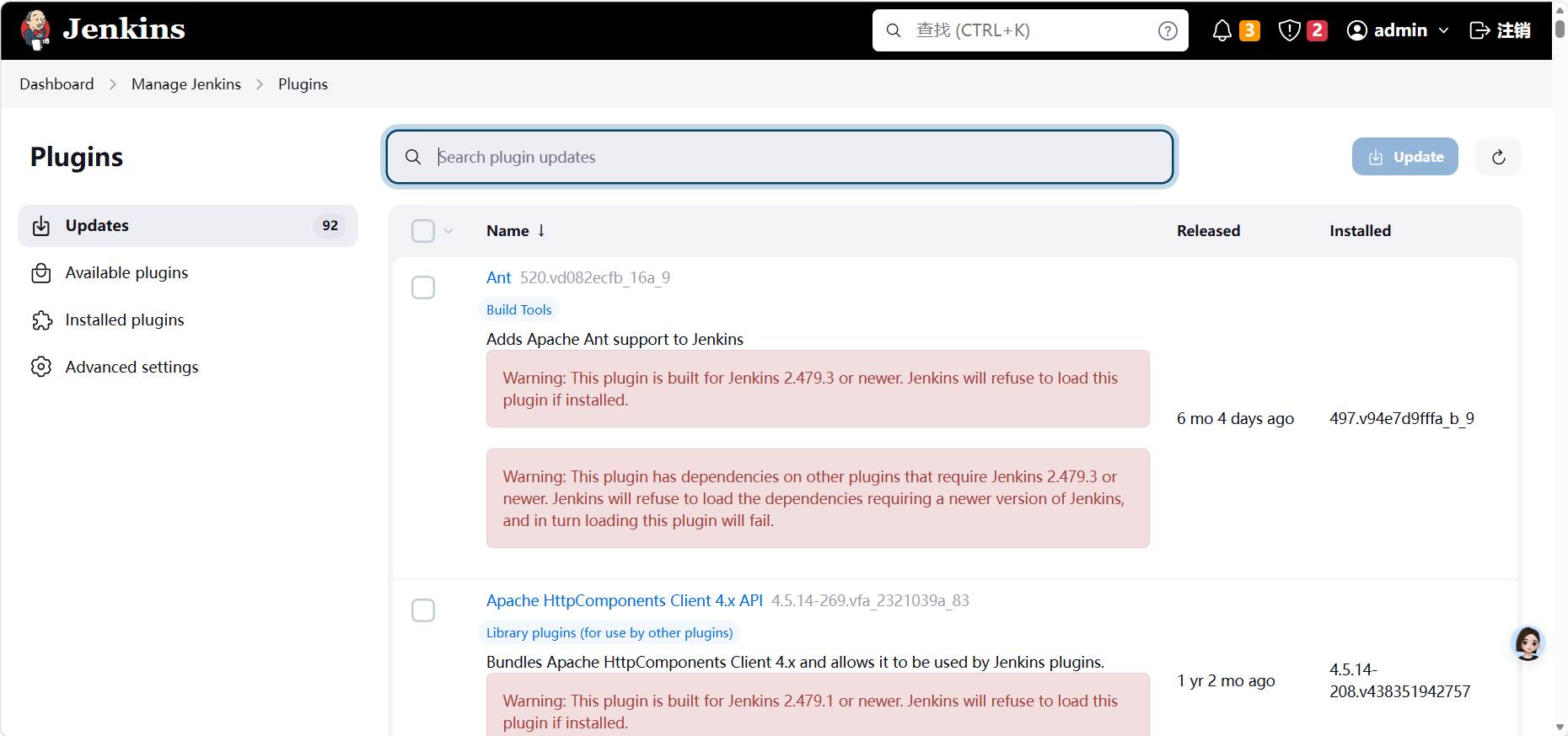Toggle the select-all plugins checkbox

tap(423, 231)
